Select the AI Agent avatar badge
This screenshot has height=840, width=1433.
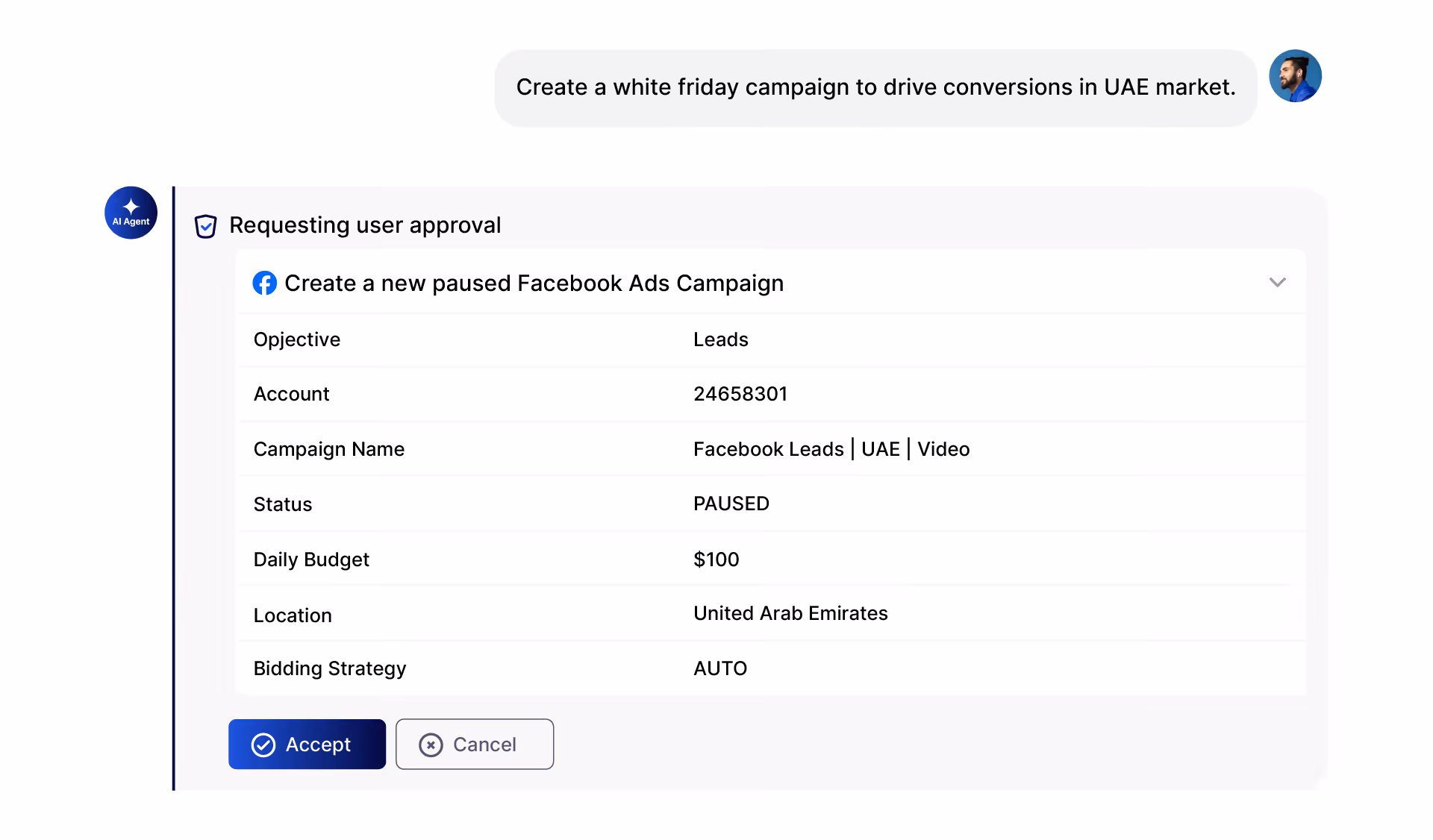[131, 213]
